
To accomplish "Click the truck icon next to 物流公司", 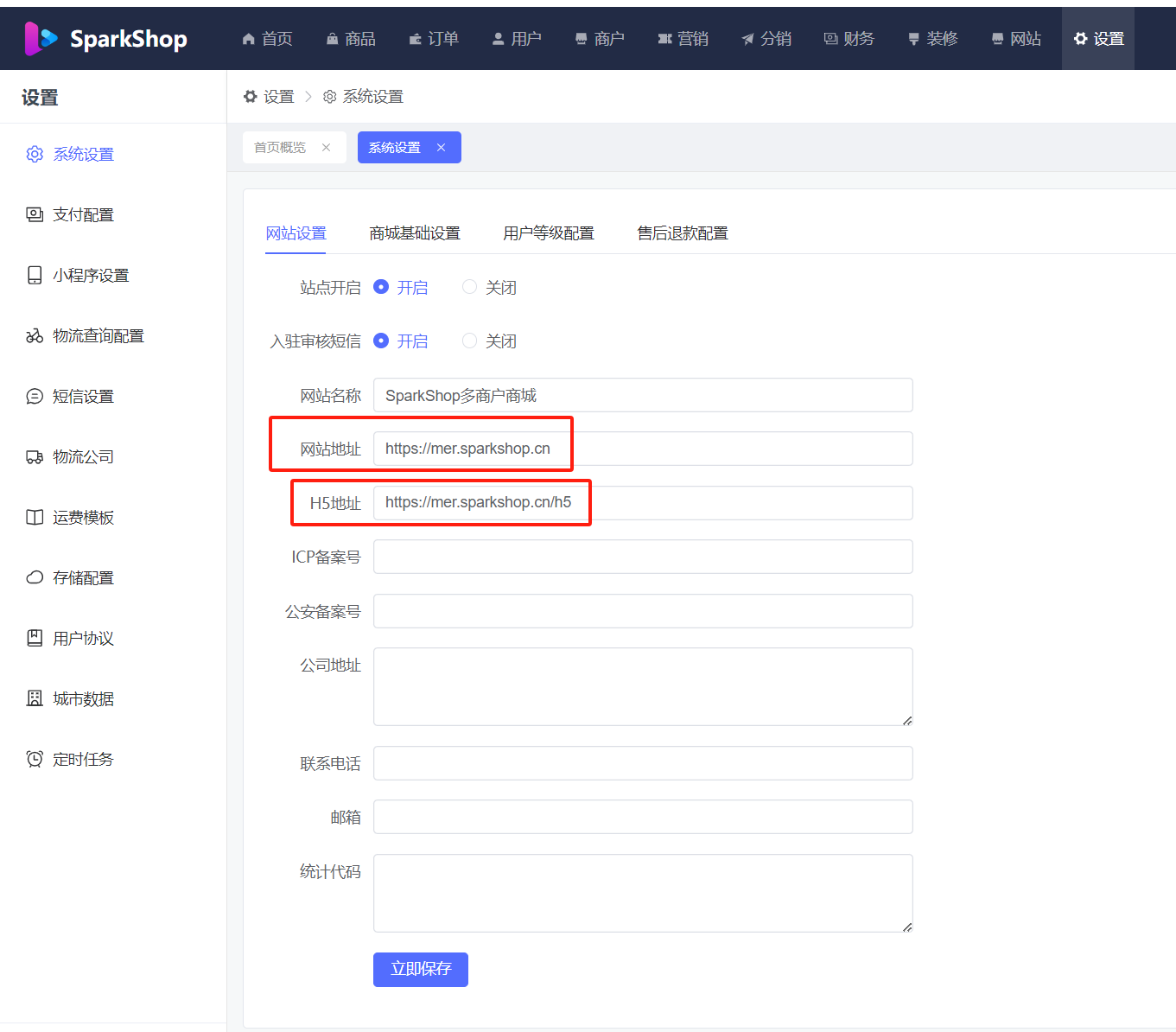I will tap(35, 456).
